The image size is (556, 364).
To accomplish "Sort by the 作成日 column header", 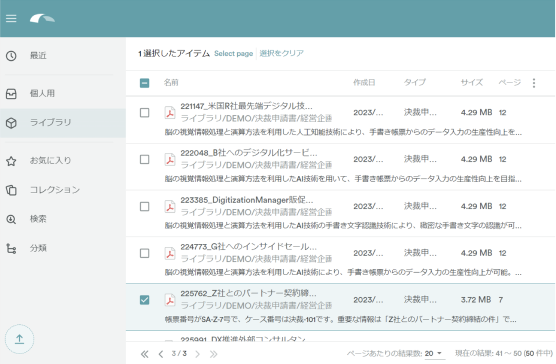I will (364, 83).
